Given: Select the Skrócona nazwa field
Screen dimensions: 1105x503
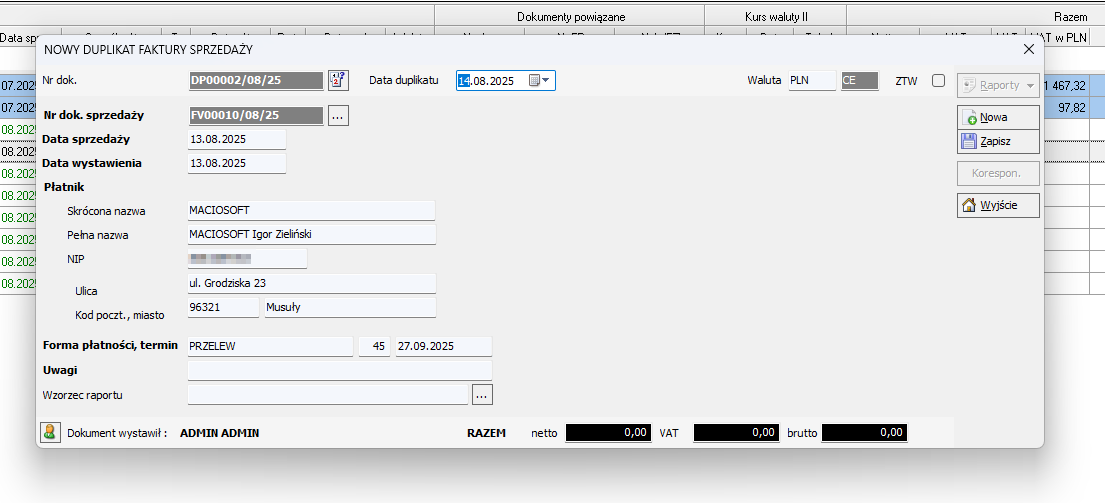Looking at the screenshot, I should click(311, 210).
